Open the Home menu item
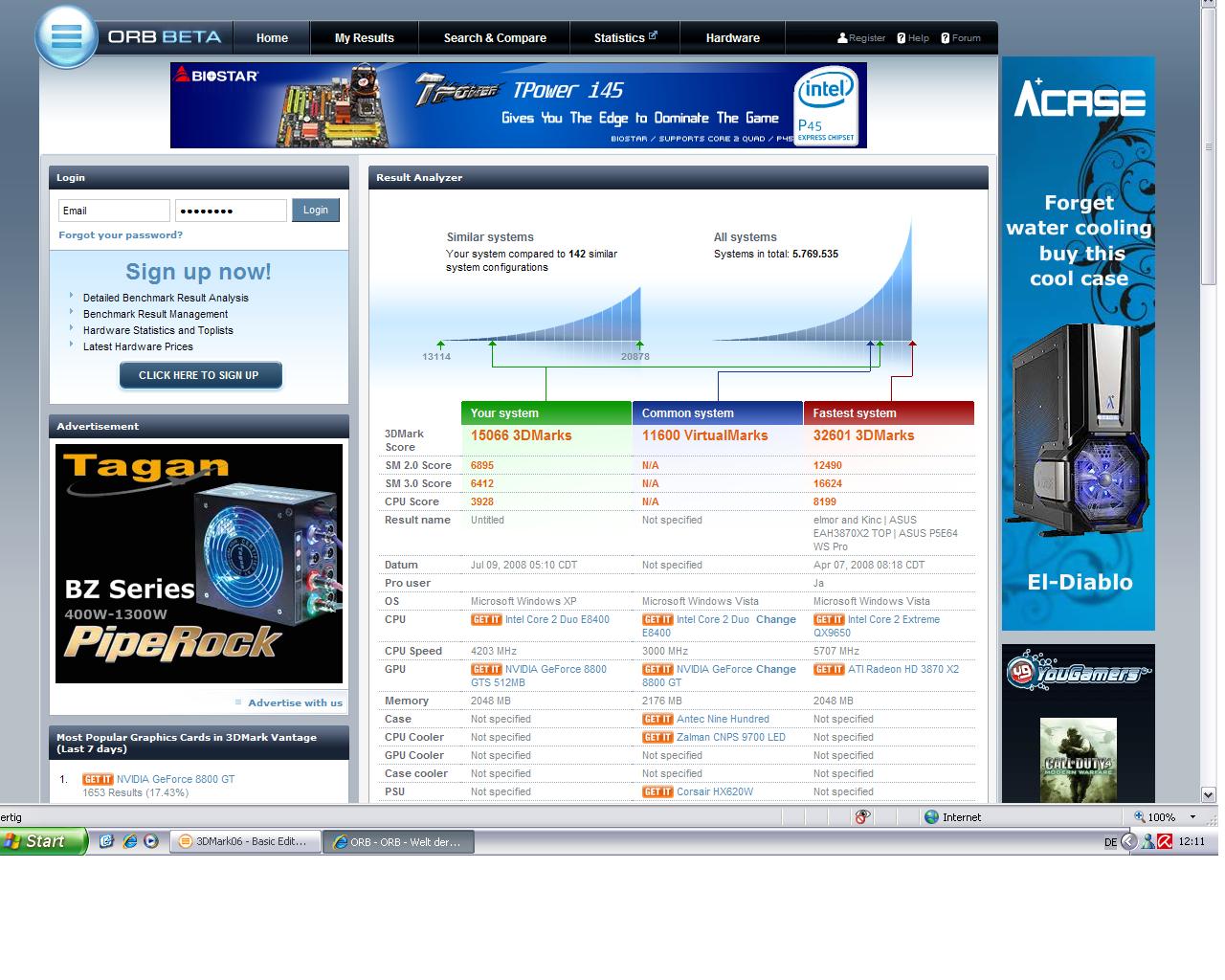The width and height of the screenshot is (1225, 980). coord(272,38)
